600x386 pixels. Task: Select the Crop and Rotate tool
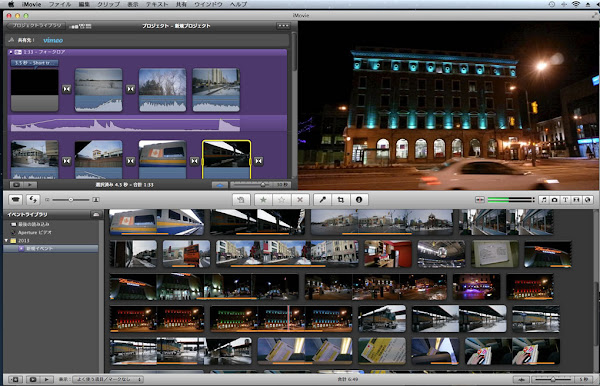[x=341, y=200]
